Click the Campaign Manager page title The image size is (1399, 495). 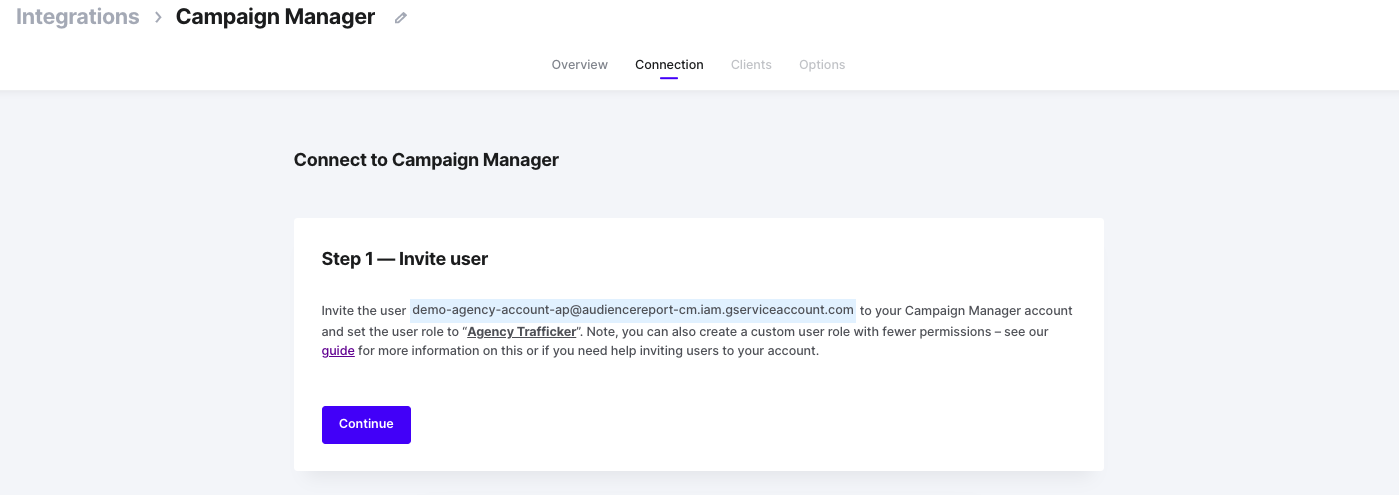pyautogui.click(x=276, y=17)
